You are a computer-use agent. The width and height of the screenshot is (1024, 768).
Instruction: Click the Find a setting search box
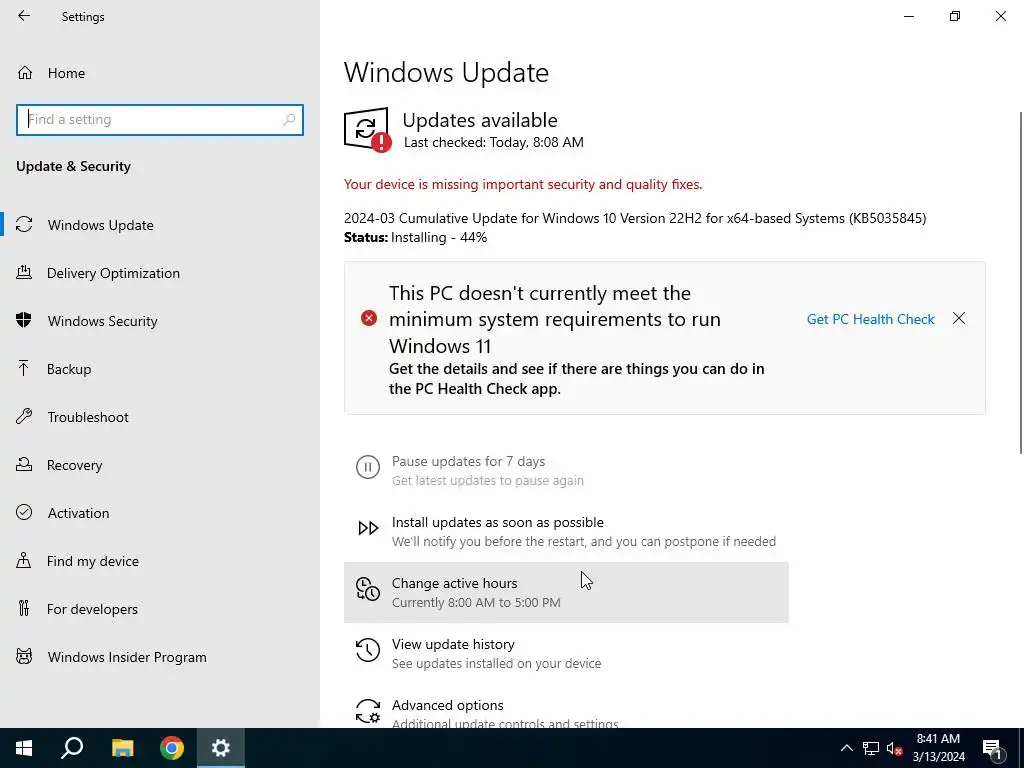pyautogui.click(x=160, y=120)
